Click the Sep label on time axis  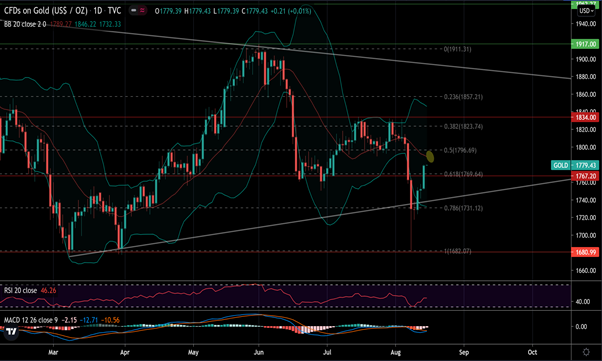pos(464,352)
